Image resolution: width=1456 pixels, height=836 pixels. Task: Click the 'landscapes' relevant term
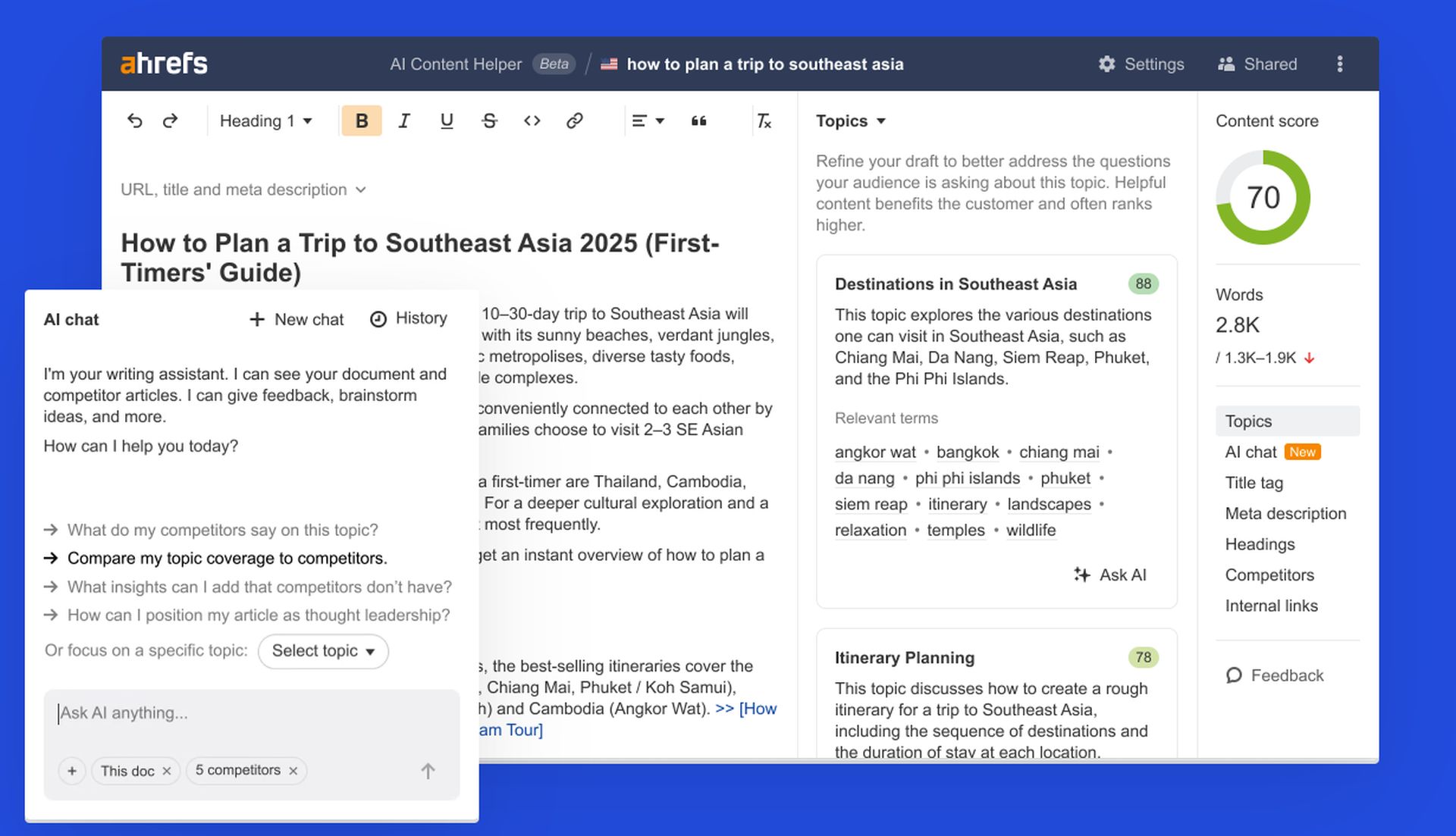[x=1049, y=505]
